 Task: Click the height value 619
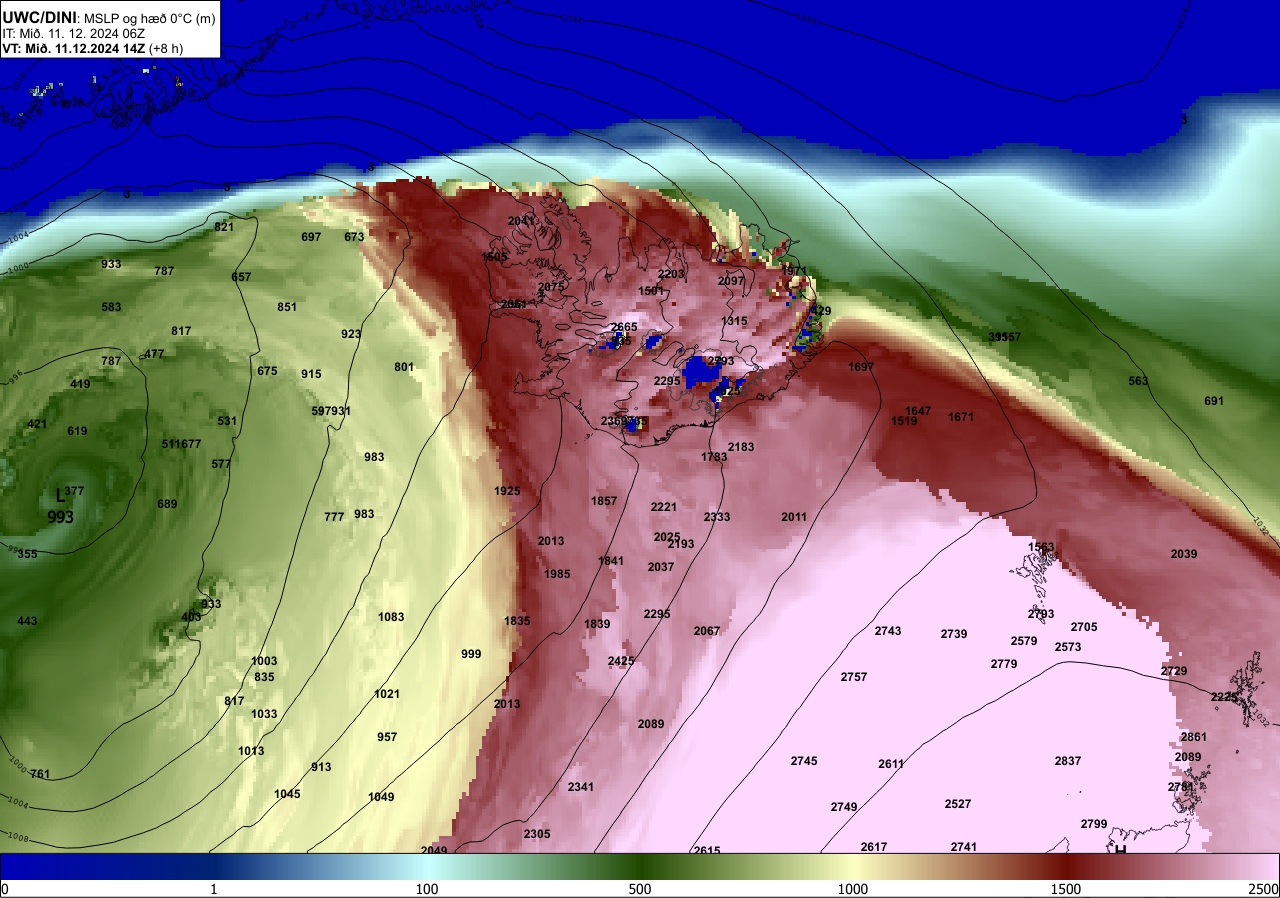click(x=77, y=431)
